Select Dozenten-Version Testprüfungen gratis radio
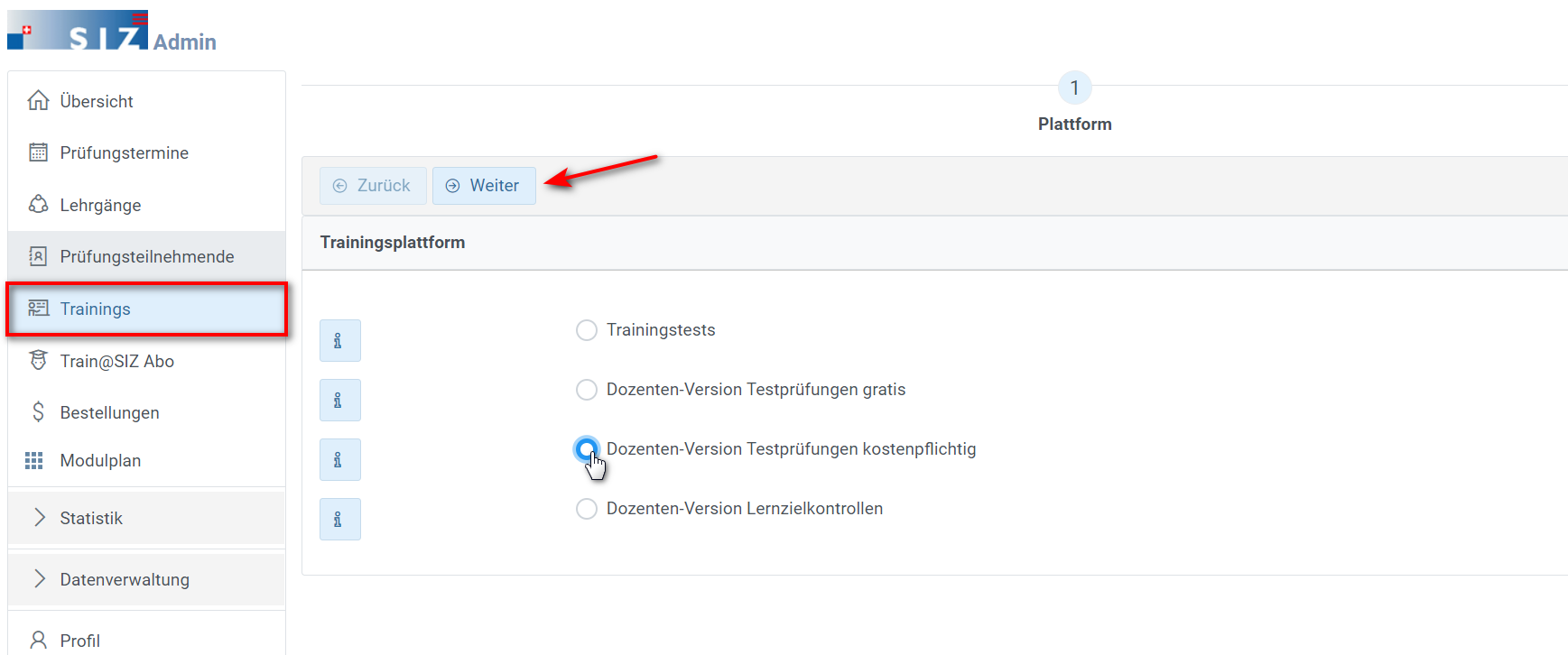The height and width of the screenshot is (655, 1568). tap(587, 390)
